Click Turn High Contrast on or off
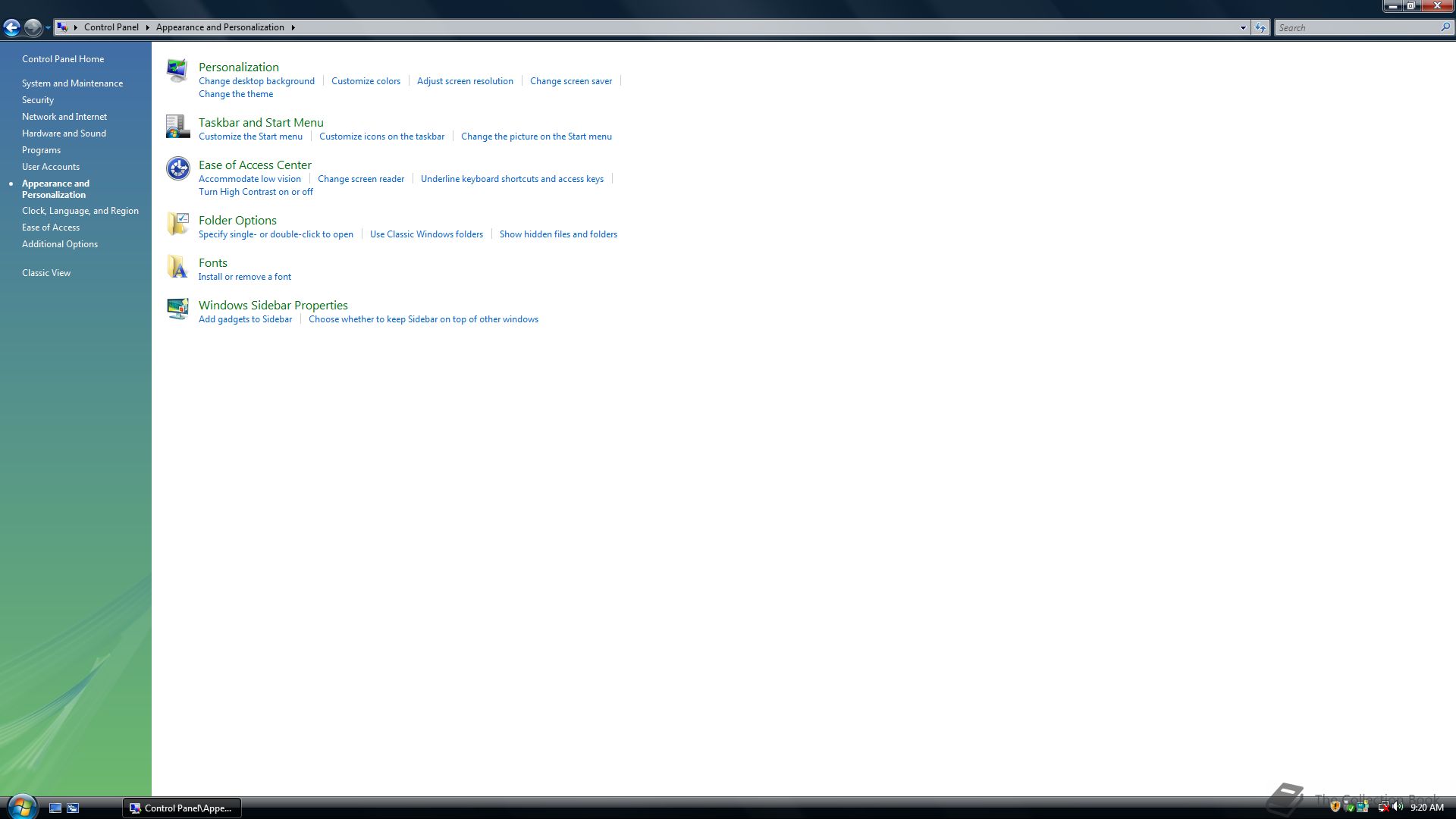This screenshot has width=1456, height=819. point(256,192)
